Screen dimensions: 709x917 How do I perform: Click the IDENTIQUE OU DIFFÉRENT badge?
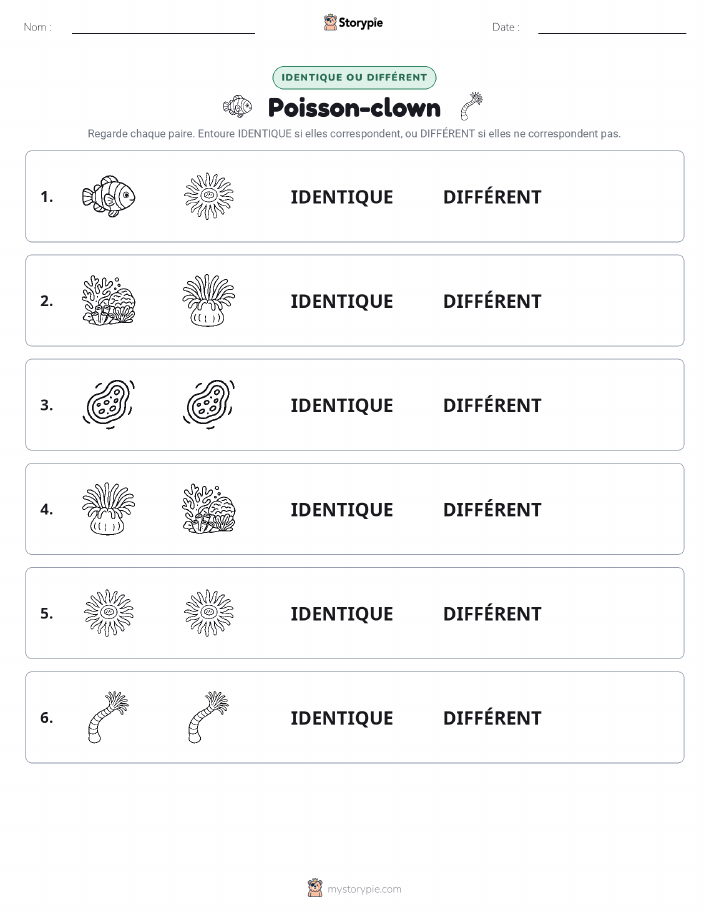(354, 77)
